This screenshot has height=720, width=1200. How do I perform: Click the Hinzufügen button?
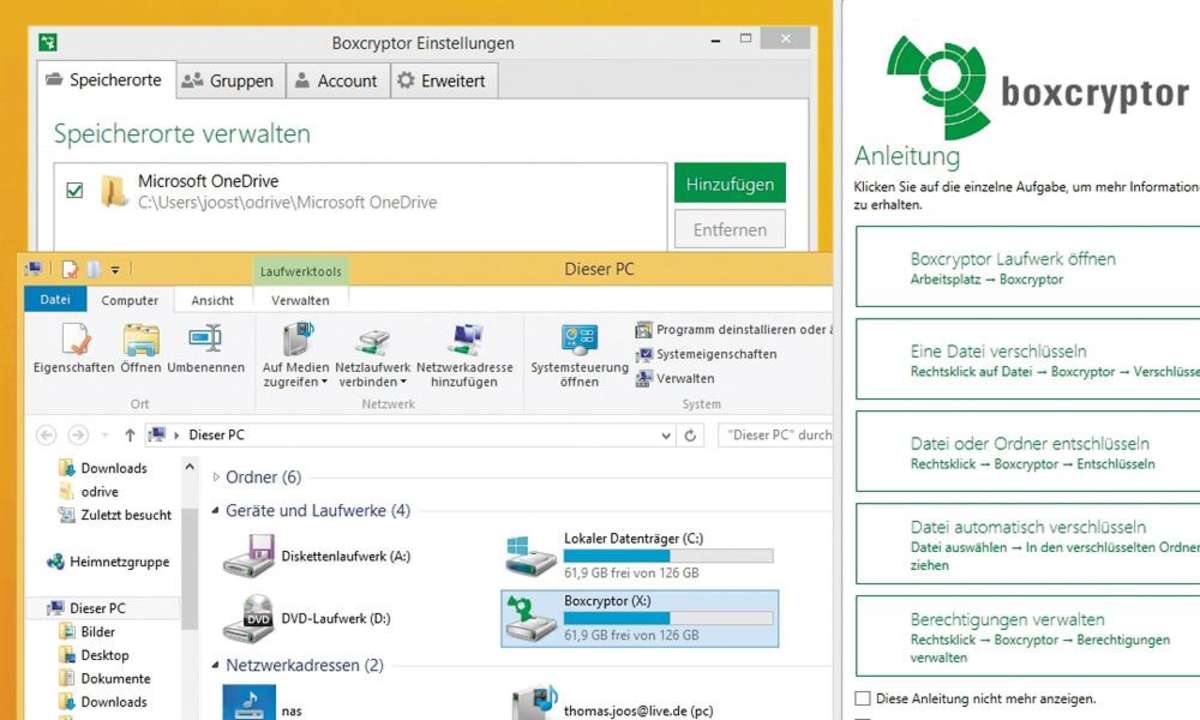pos(730,184)
